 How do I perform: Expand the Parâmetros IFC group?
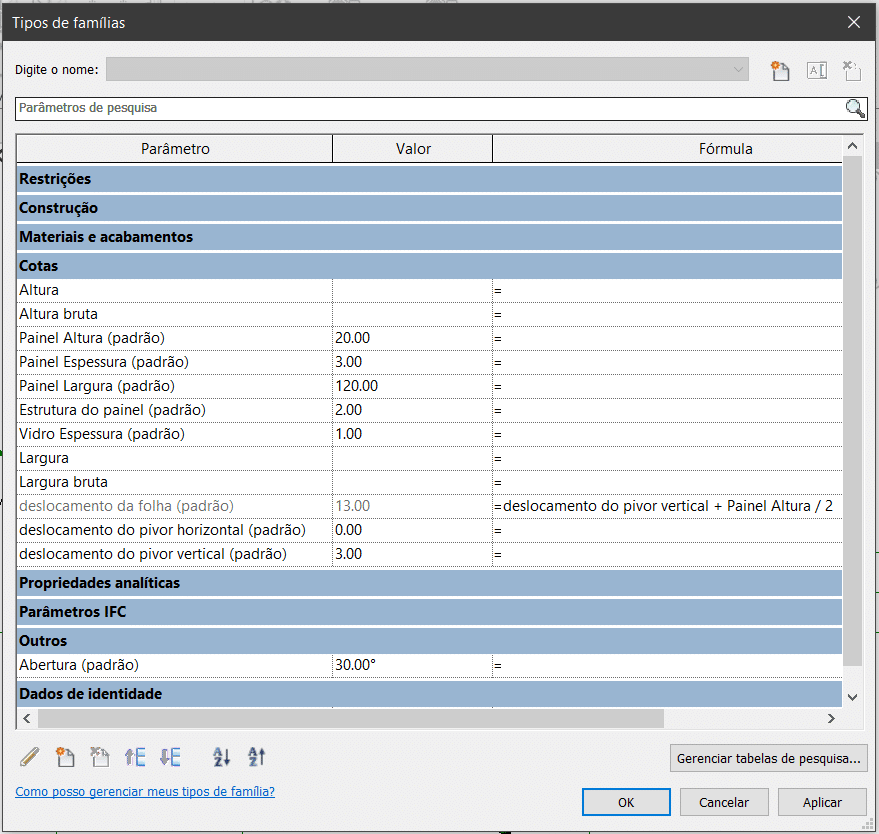[x=429, y=612]
